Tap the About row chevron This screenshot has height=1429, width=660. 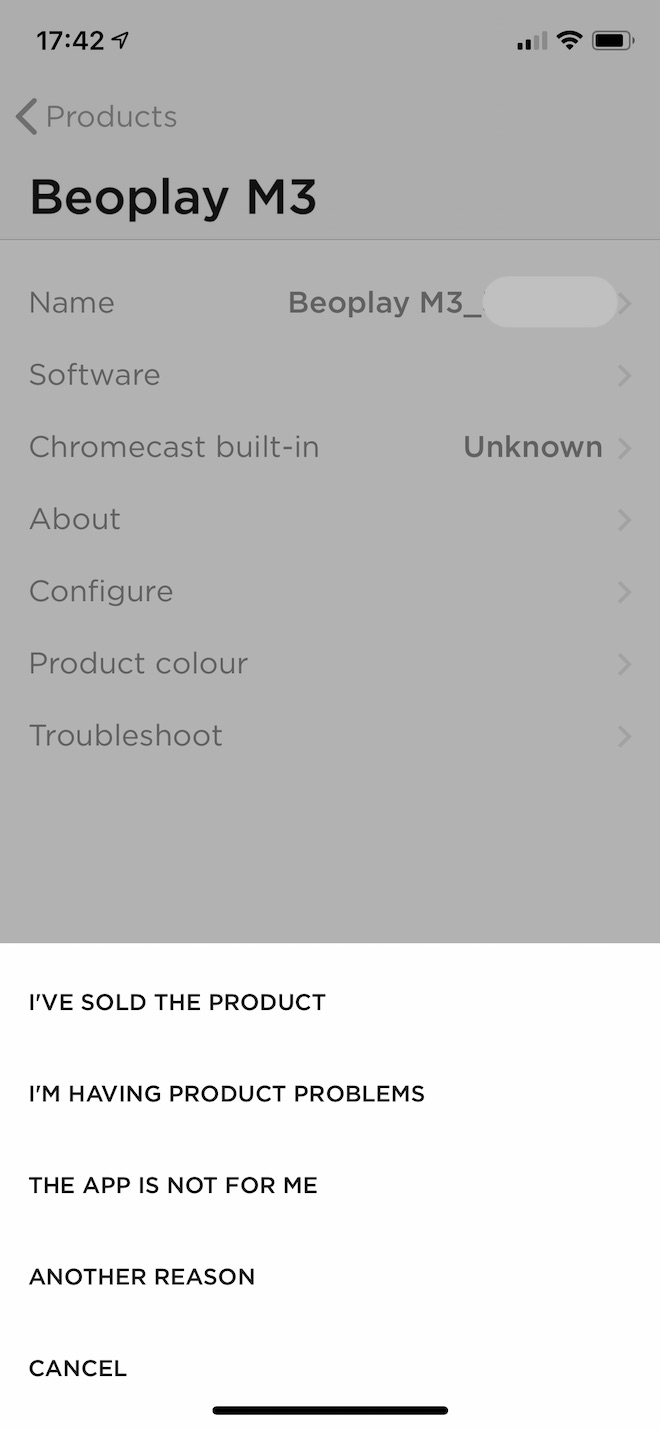point(624,519)
